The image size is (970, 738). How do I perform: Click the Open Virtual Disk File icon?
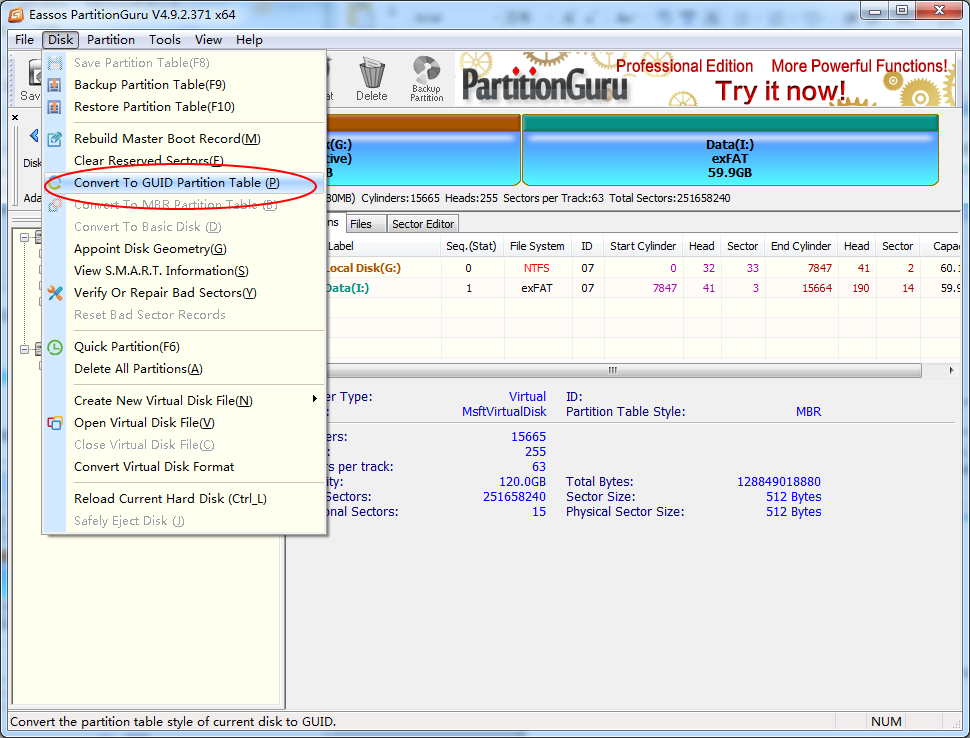(55, 423)
